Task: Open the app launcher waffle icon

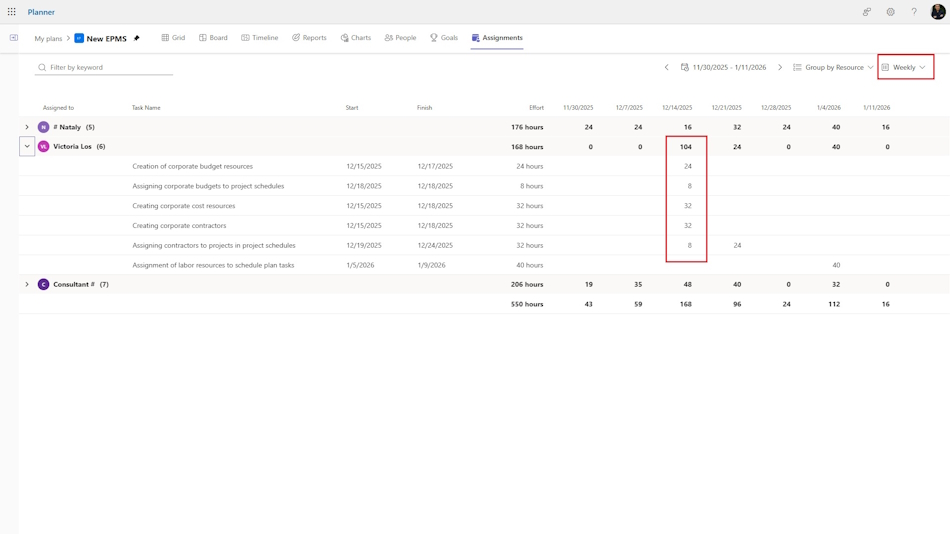Action: point(12,12)
